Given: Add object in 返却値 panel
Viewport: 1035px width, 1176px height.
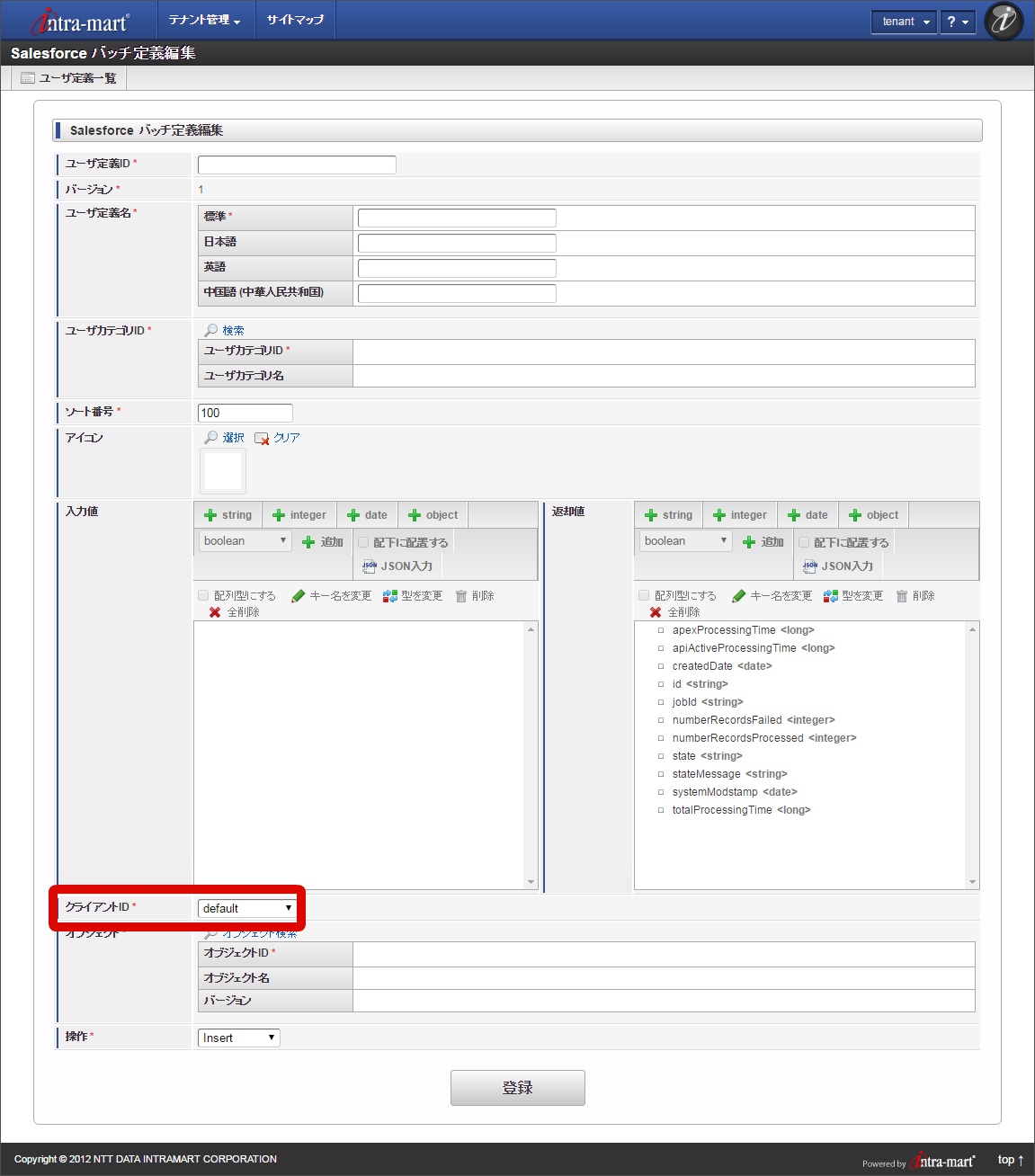Looking at the screenshot, I should click(874, 515).
